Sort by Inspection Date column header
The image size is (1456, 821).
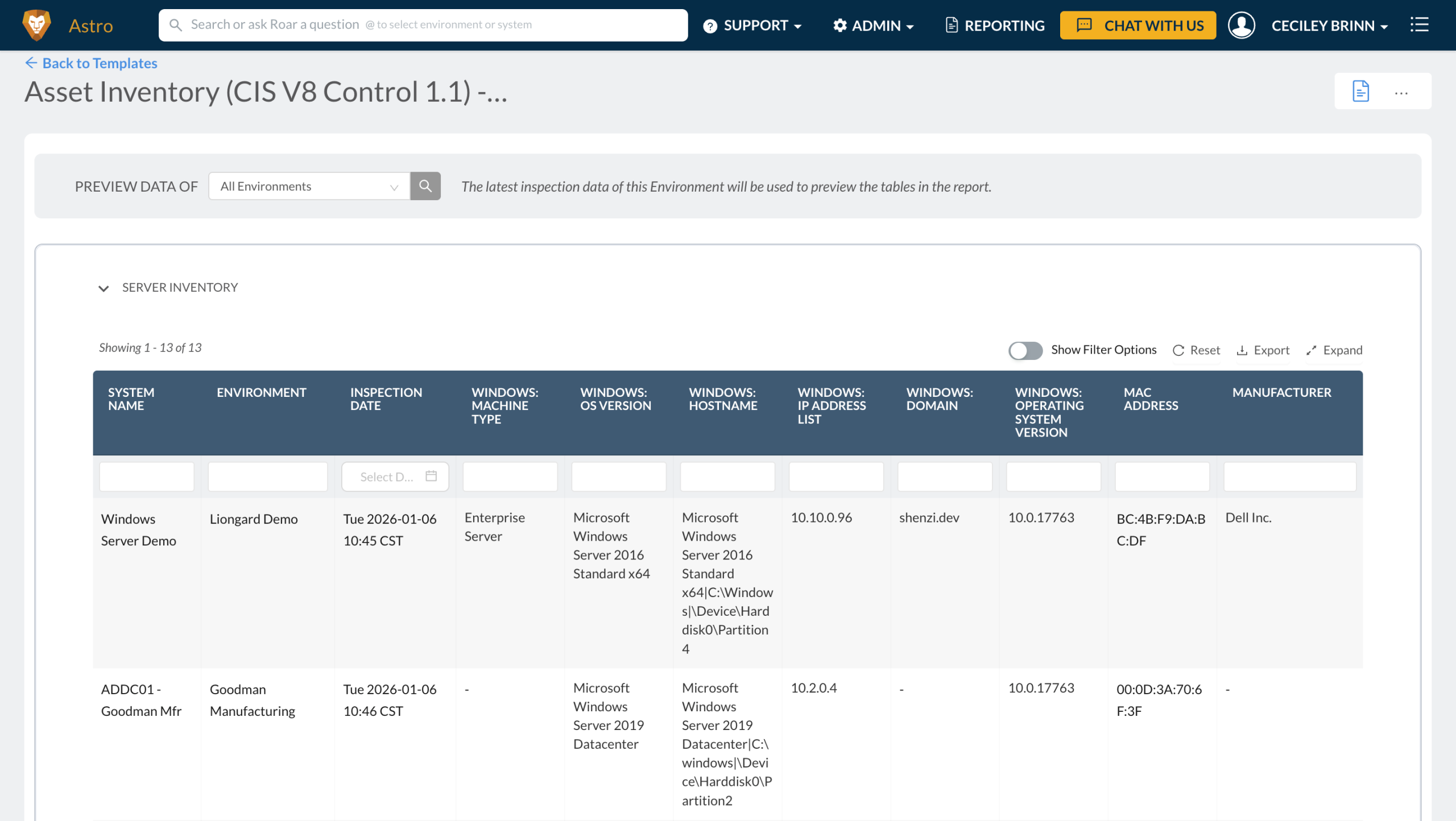pyautogui.click(x=386, y=399)
